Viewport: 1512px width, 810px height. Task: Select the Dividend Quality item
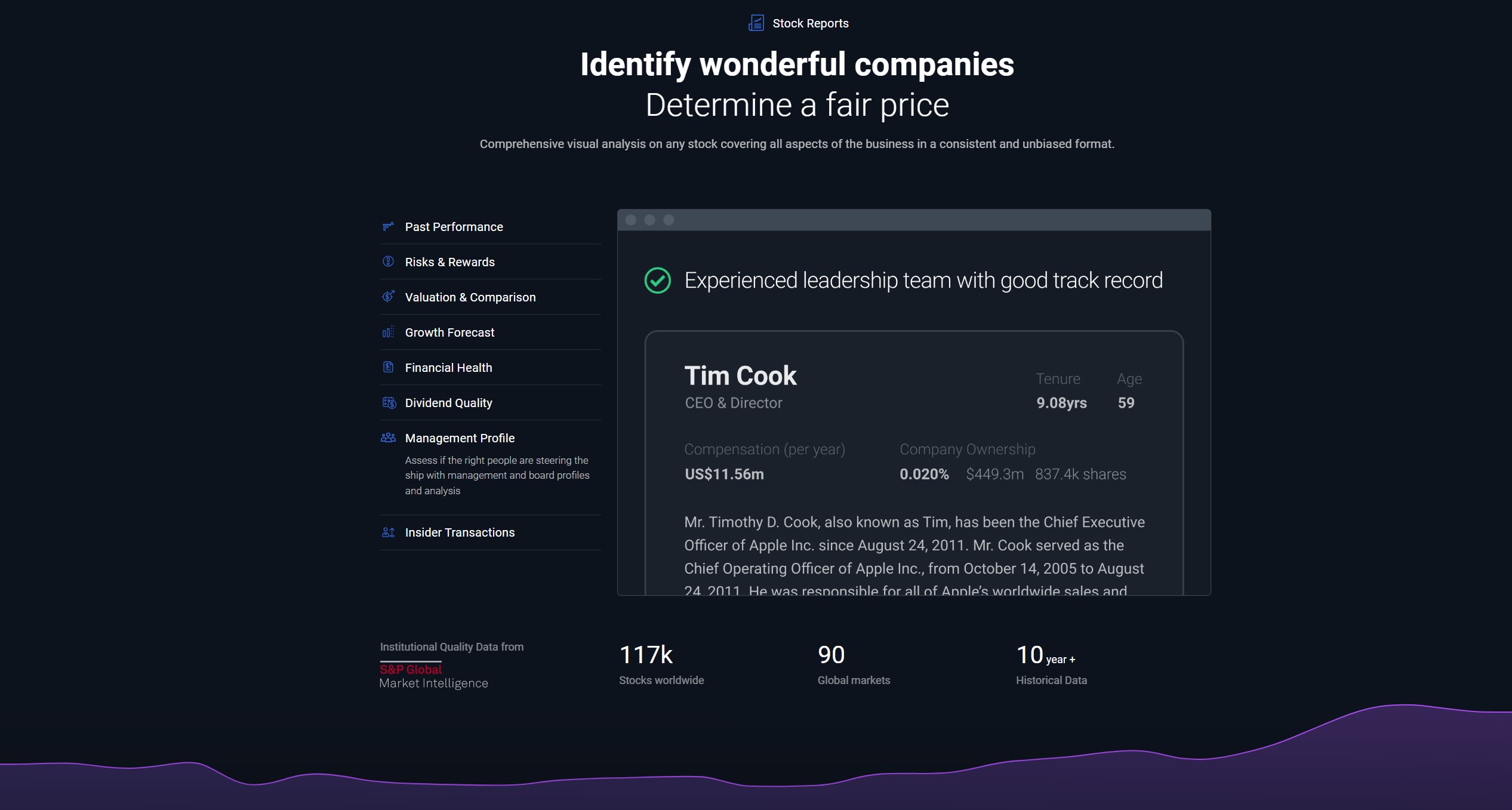448,403
